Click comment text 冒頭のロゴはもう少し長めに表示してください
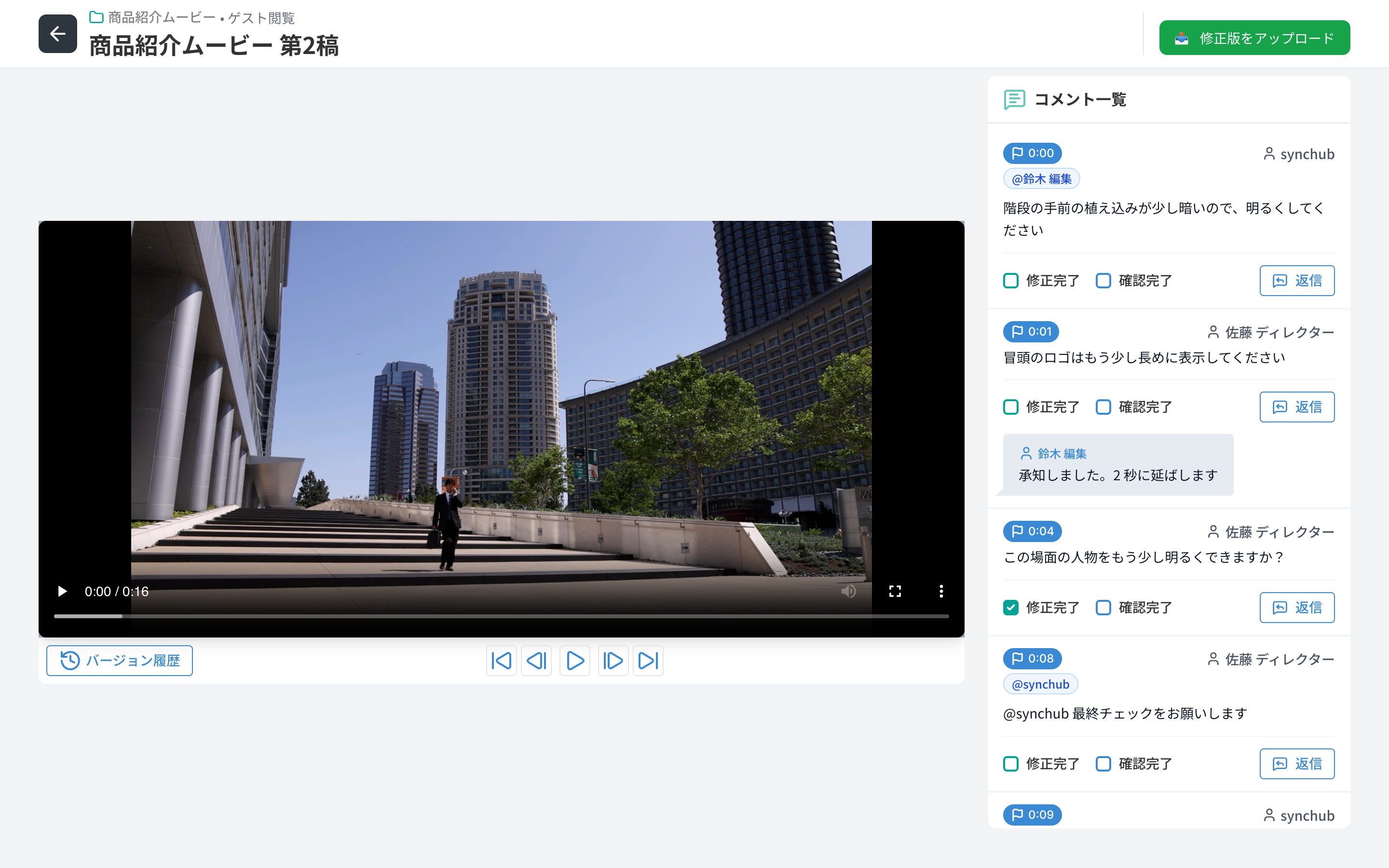Image resolution: width=1389 pixels, height=868 pixels. [1144, 358]
